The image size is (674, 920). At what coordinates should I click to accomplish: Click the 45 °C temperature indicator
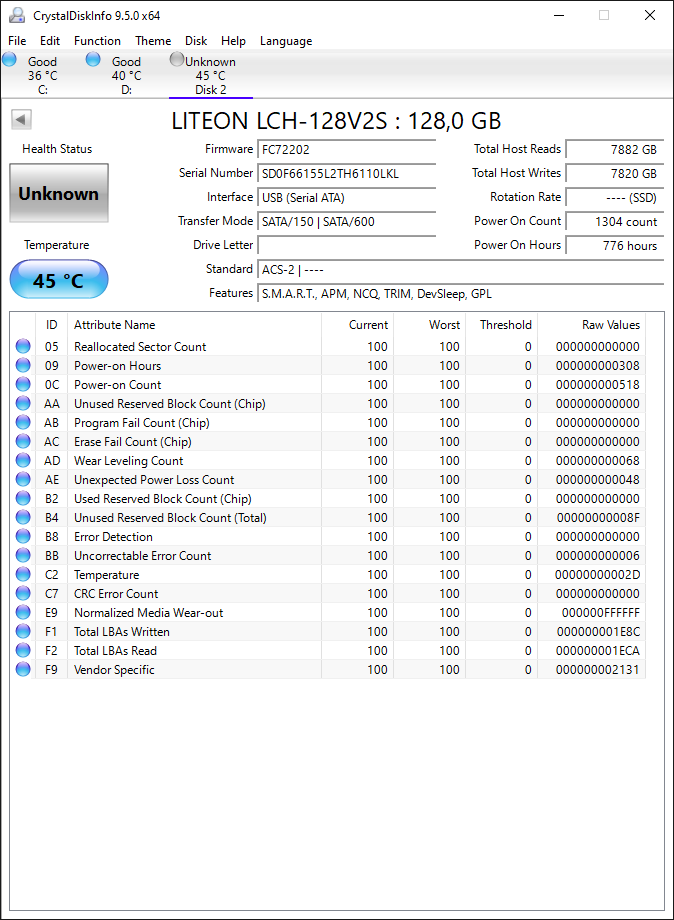pyautogui.click(x=59, y=280)
